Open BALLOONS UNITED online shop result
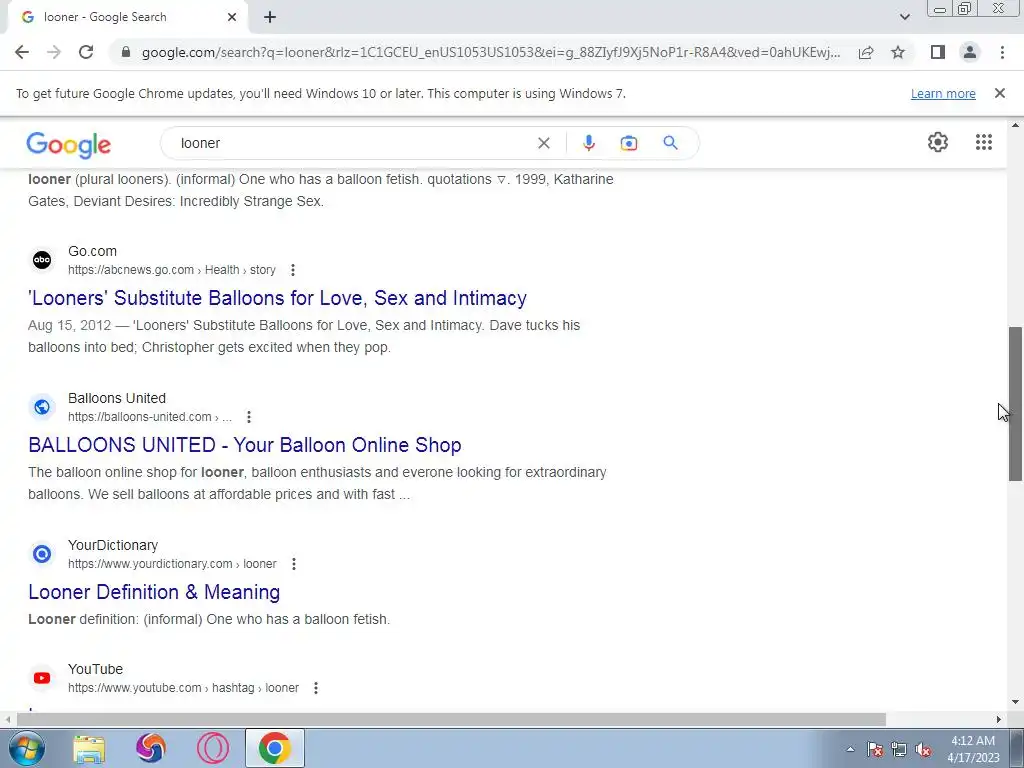The image size is (1024, 768). 245,445
